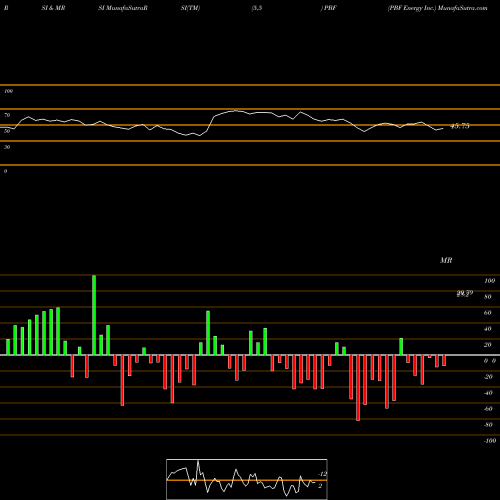Click the 'SI & MR' header label
The image size is (500, 500).
pyautogui.click(x=53, y=8)
